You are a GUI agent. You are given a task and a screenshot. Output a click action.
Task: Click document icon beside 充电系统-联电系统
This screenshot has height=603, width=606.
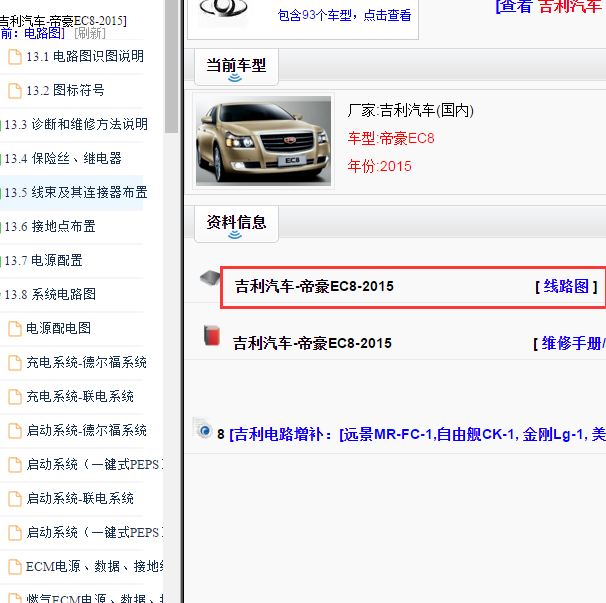tap(15, 397)
